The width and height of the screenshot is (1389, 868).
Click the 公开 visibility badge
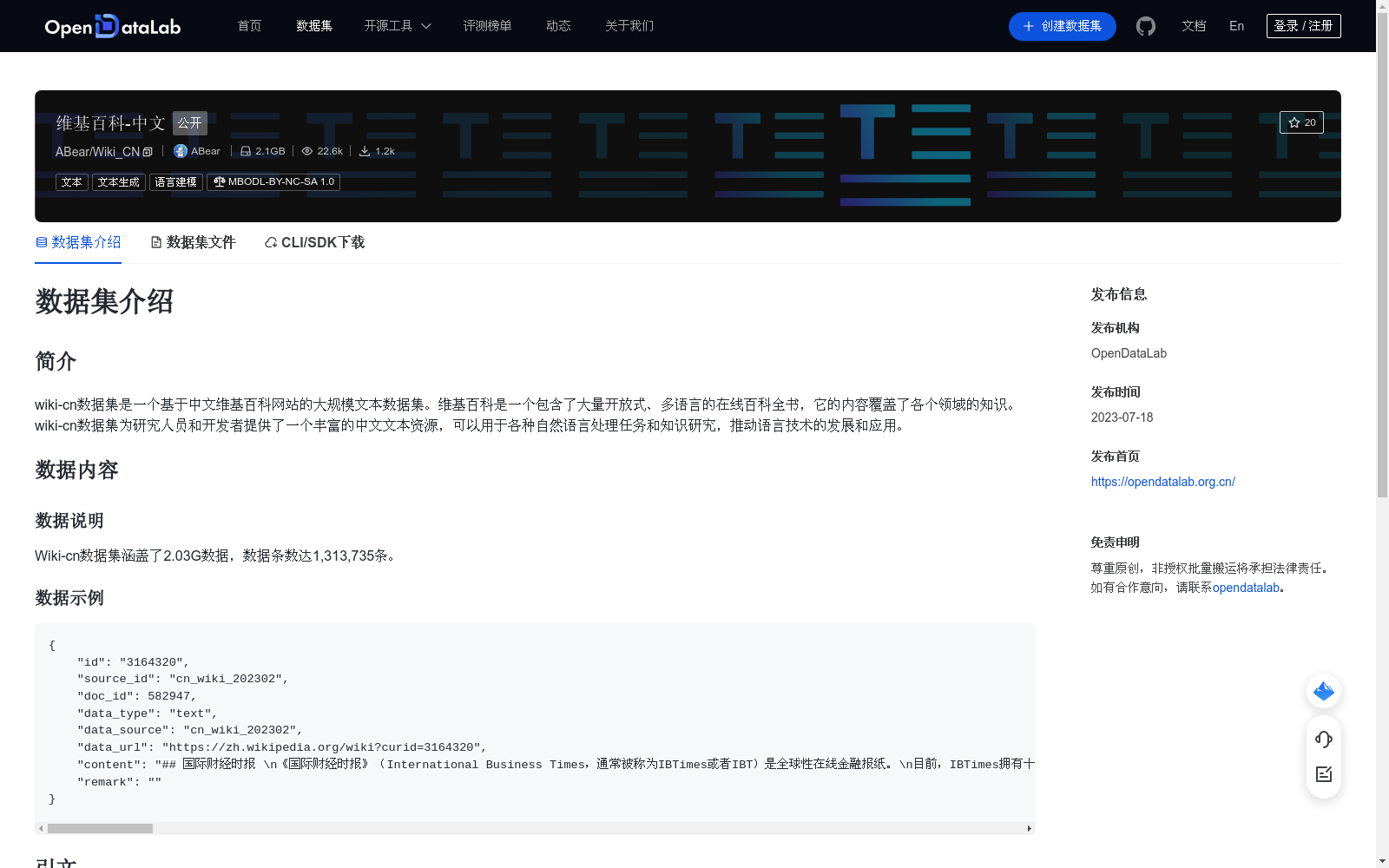click(190, 123)
